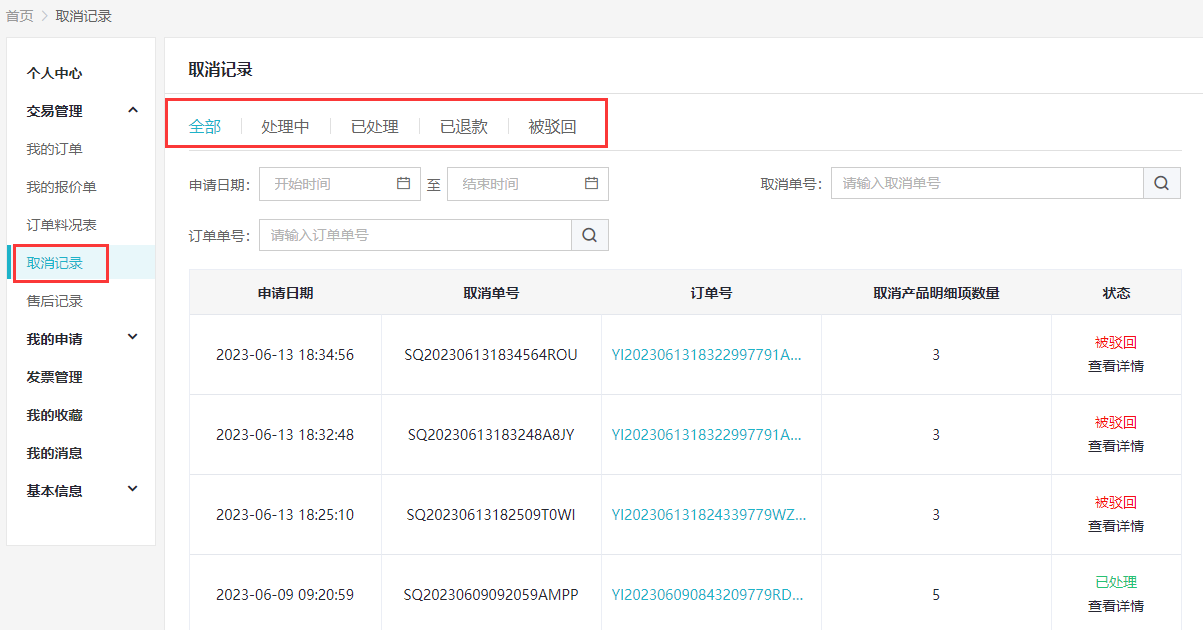This screenshot has height=630, width=1203.
Task: View details of cancellation SQ202306131834564ROU
Action: [1115, 366]
